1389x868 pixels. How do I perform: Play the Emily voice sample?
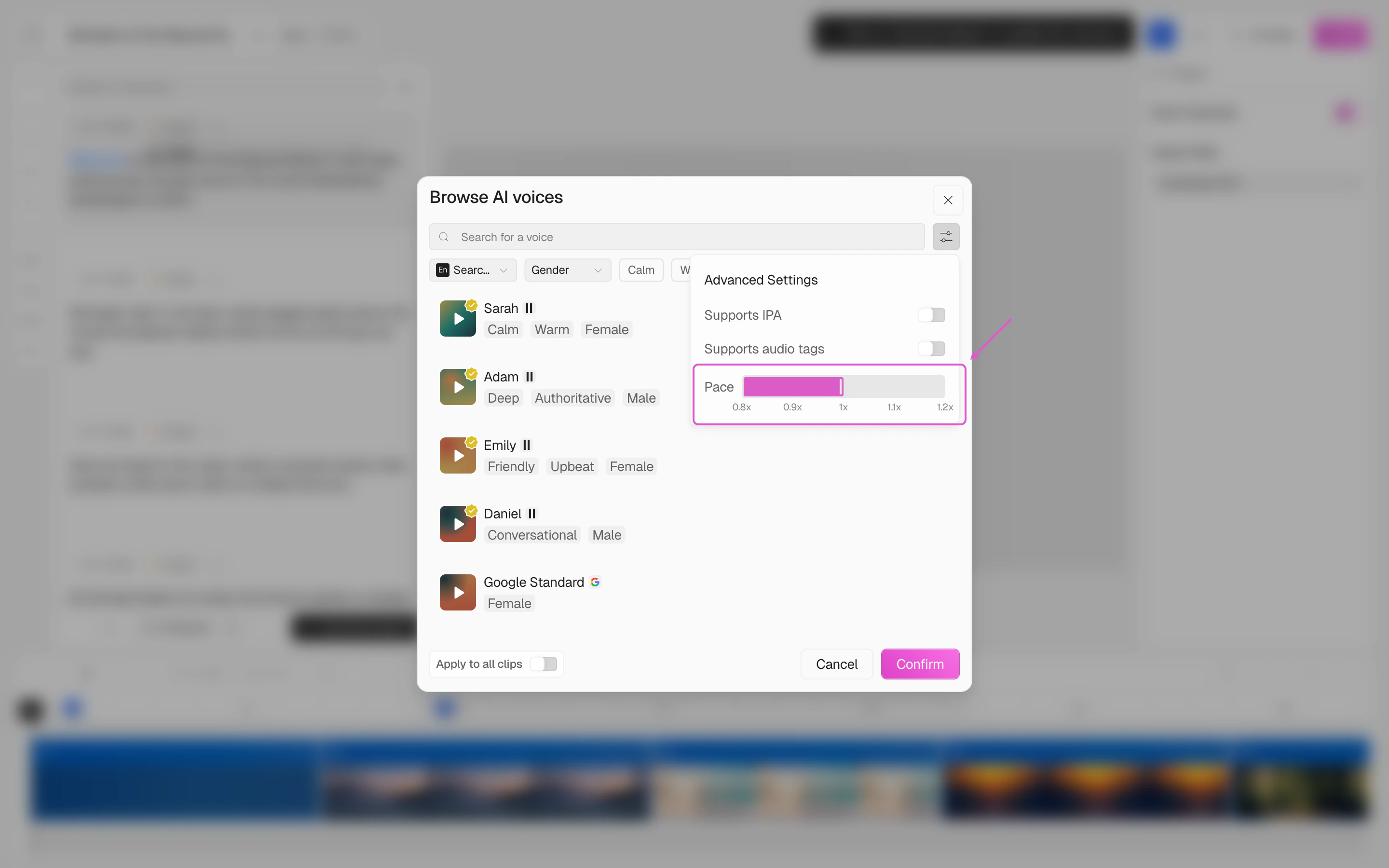(x=457, y=455)
